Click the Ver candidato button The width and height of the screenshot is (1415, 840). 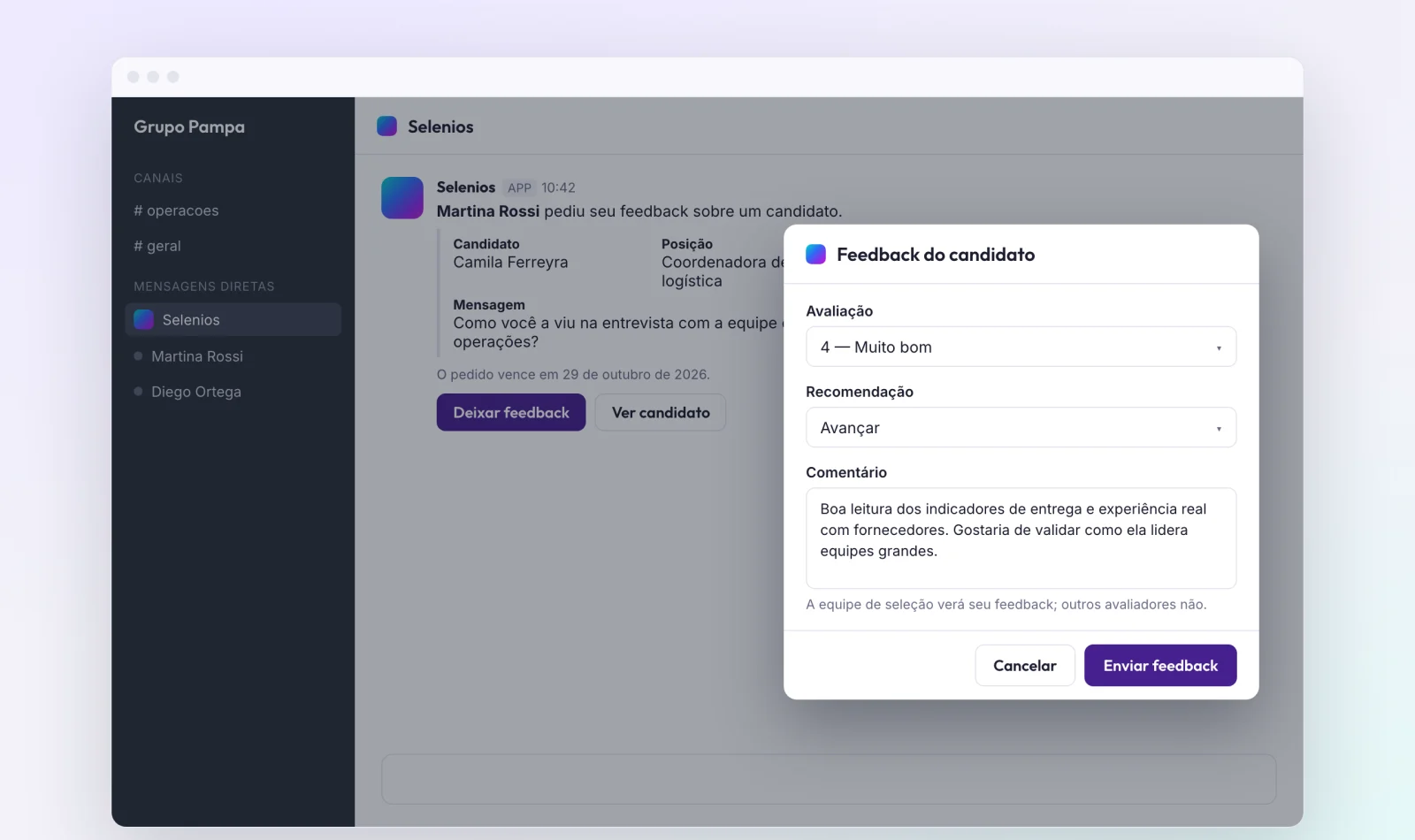(x=661, y=412)
